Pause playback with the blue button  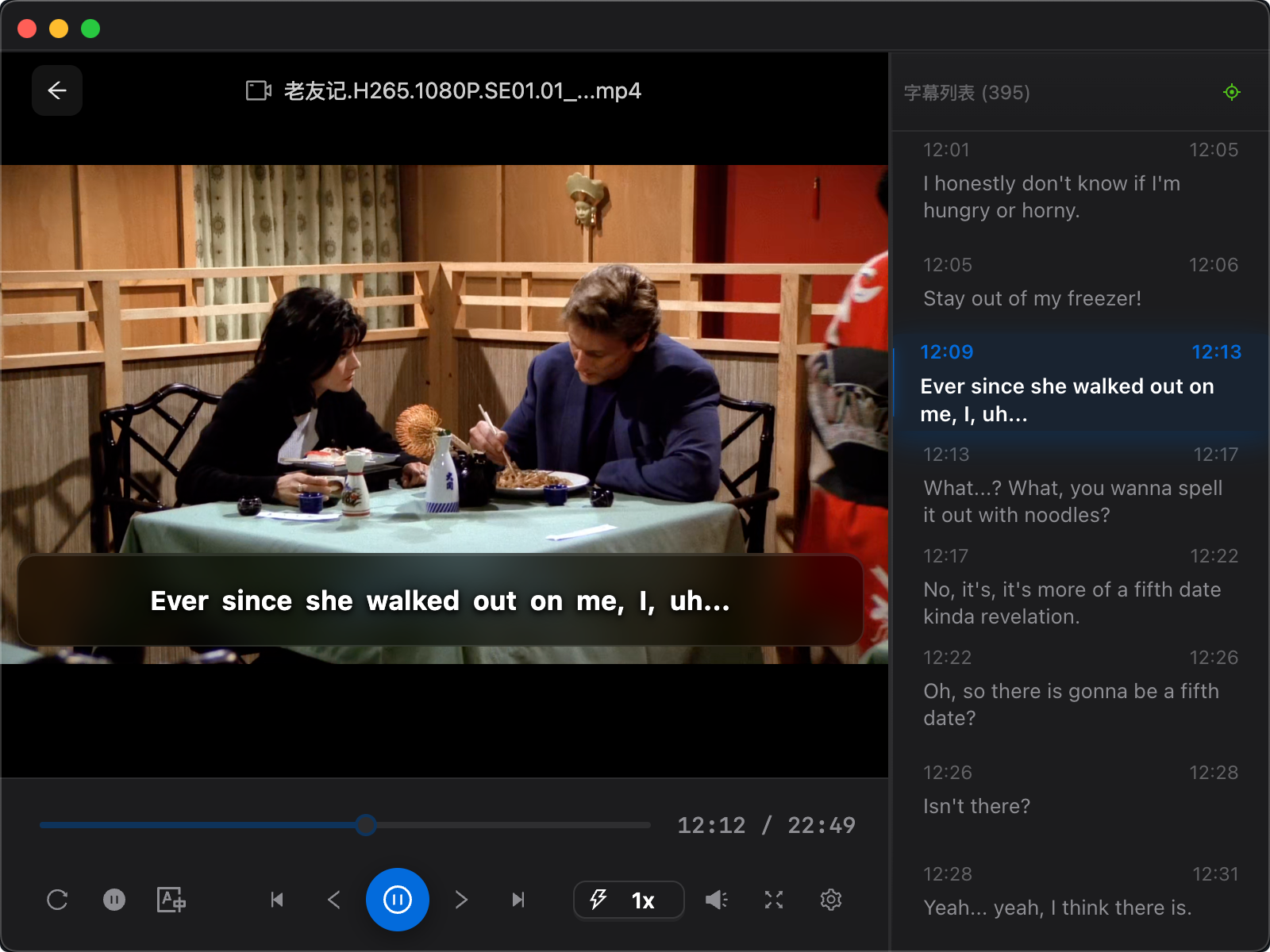(398, 900)
